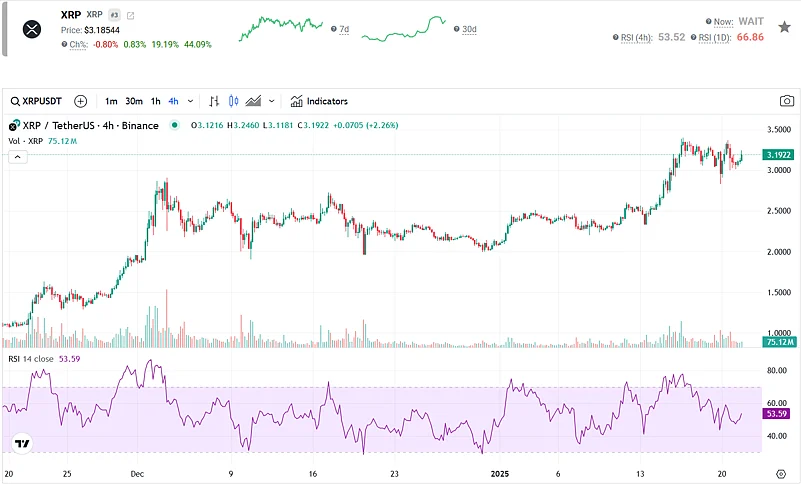This screenshot has height=484, width=801.
Task: Switch to 30m timeframe
Action: tap(134, 101)
